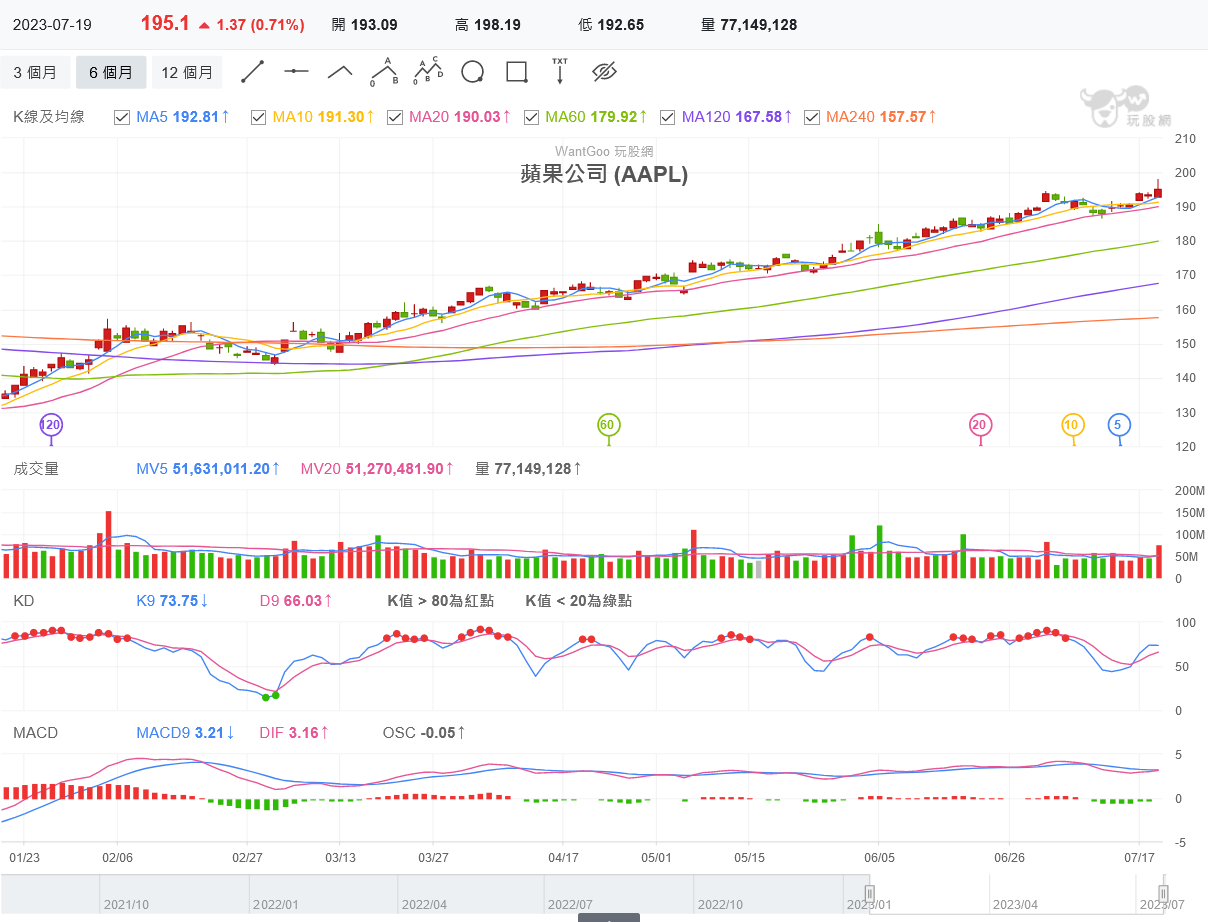
Task: Click the 開 193.09 opening price
Action: pyautogui.click(x=364, y=25)
